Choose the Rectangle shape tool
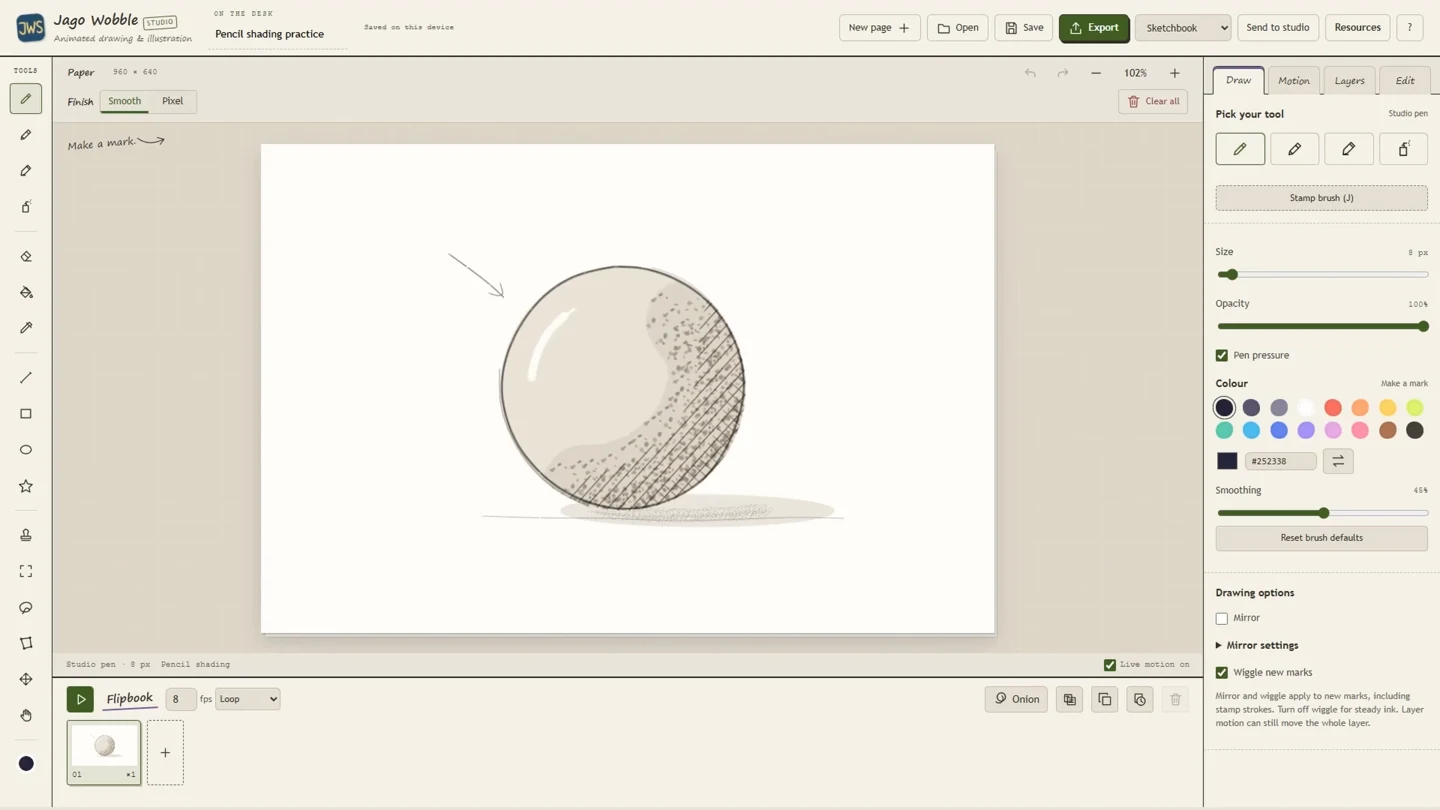 click(x=26, y=414)
